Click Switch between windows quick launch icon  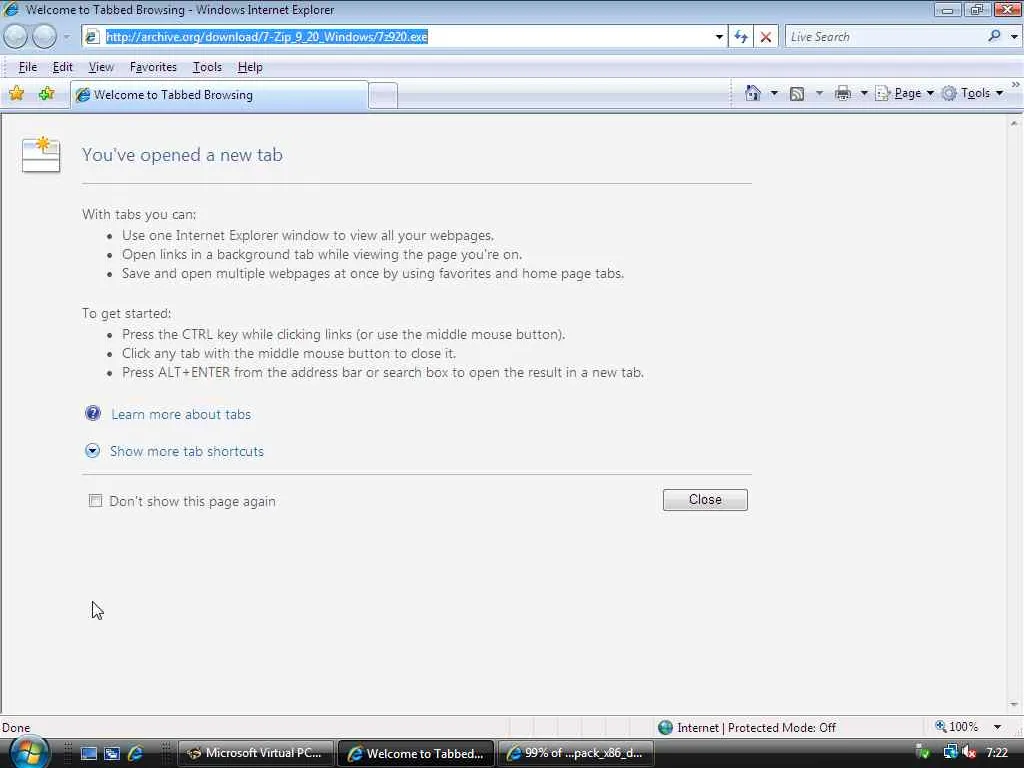pos(112,753)
